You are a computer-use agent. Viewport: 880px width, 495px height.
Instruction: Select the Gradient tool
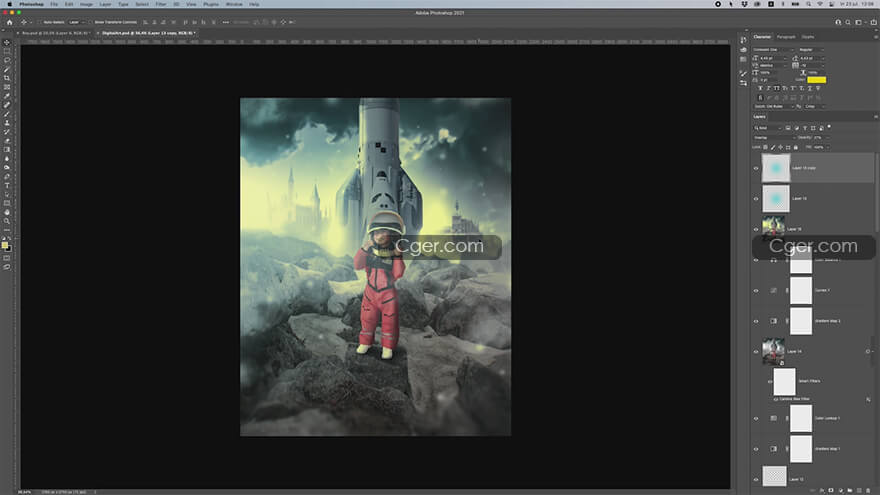coord(7,150)
